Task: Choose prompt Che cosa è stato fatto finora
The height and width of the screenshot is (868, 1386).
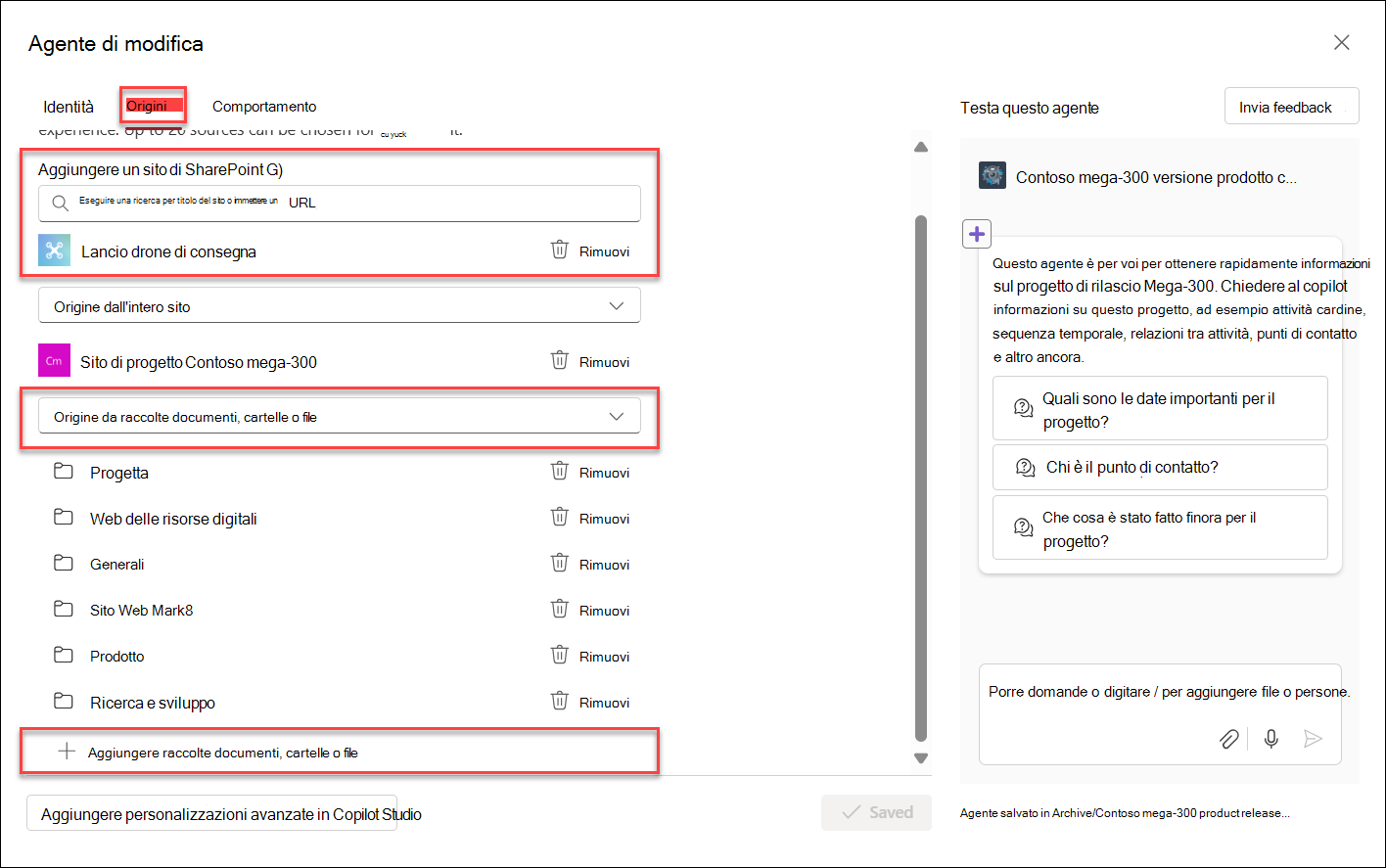Action: pyautogui.click(x=1160, y=527)
